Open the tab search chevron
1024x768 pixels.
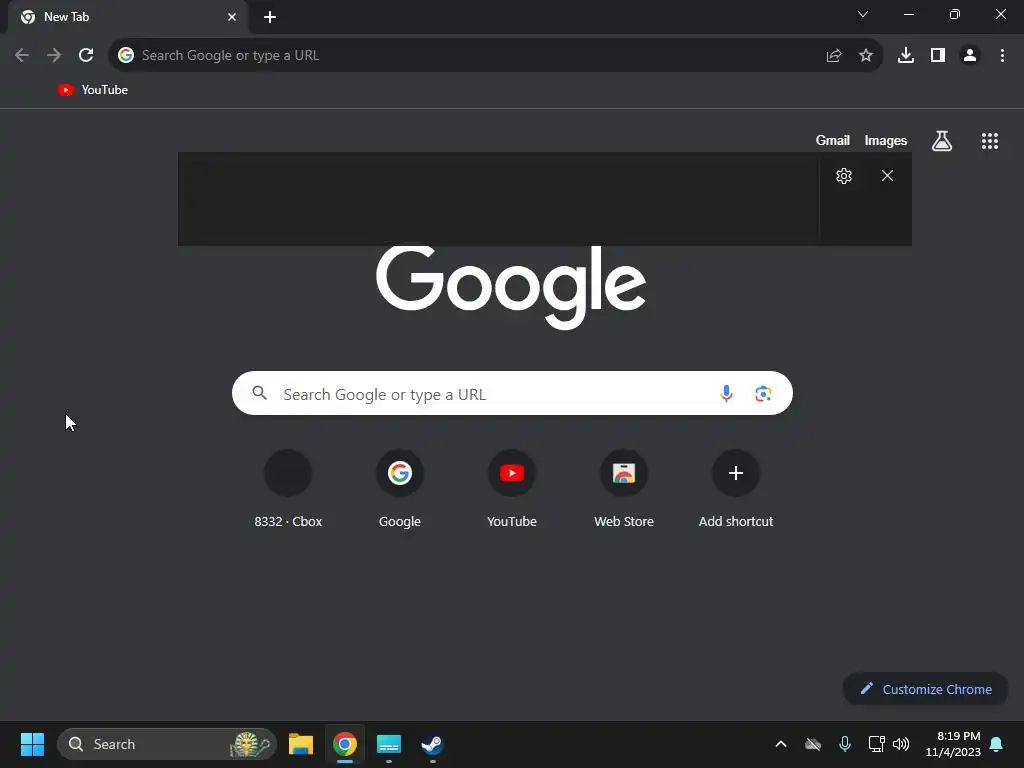point(863,14)
